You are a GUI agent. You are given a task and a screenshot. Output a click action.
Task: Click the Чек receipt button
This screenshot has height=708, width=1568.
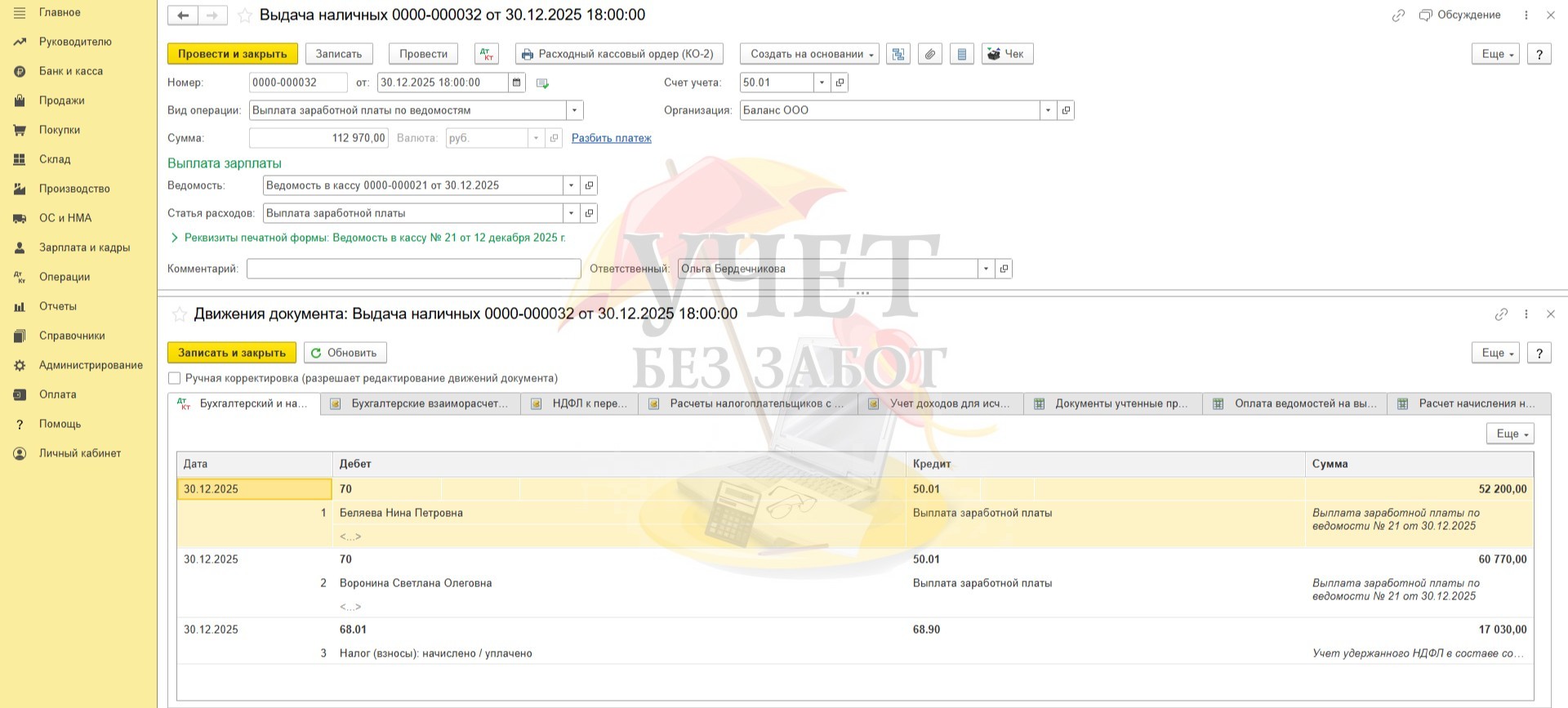click(x=1006, y=54)
